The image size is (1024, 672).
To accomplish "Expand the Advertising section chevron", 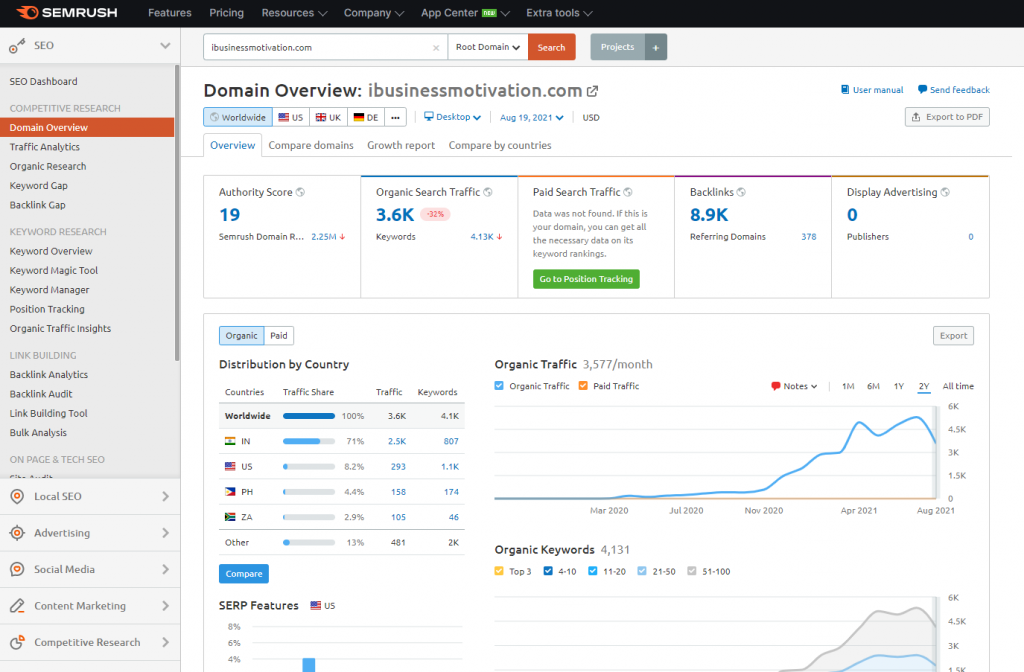I will coord(165,533).
